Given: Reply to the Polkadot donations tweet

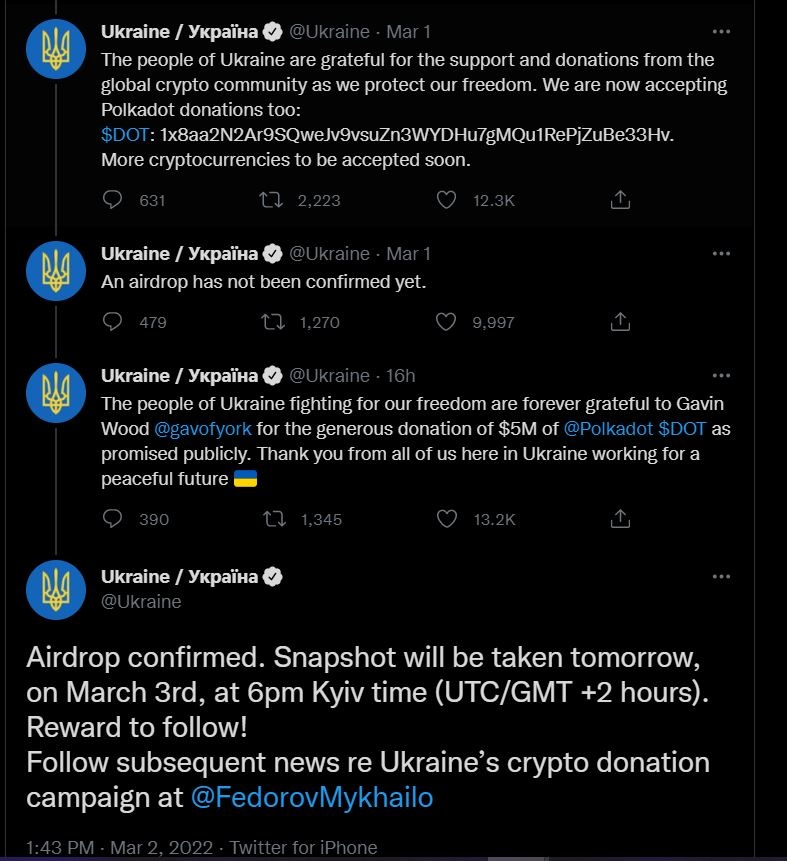Looking at the screenshot, I should [113, 200].
